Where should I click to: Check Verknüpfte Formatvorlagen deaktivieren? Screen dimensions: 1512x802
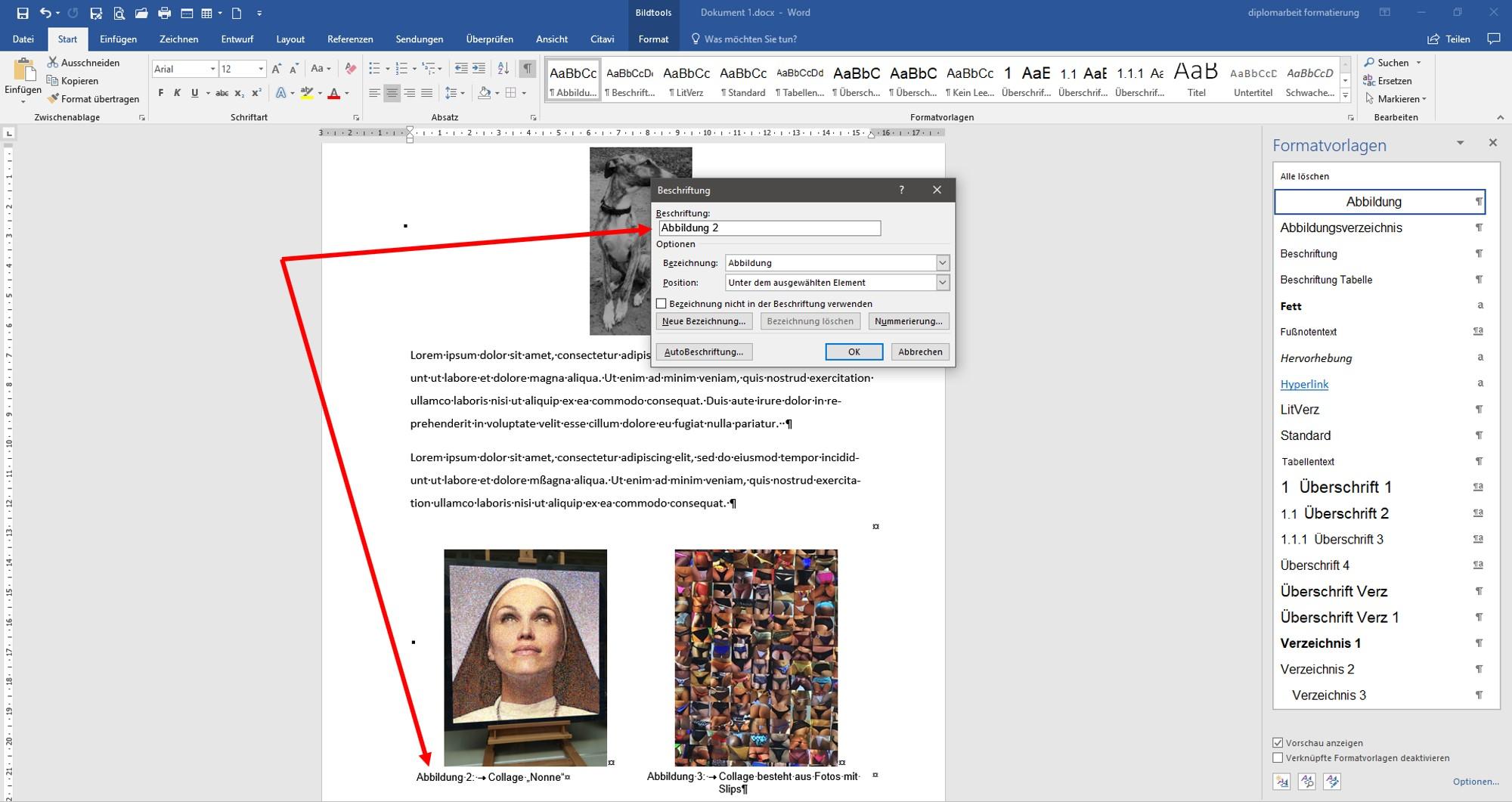tap(1278, 758)
